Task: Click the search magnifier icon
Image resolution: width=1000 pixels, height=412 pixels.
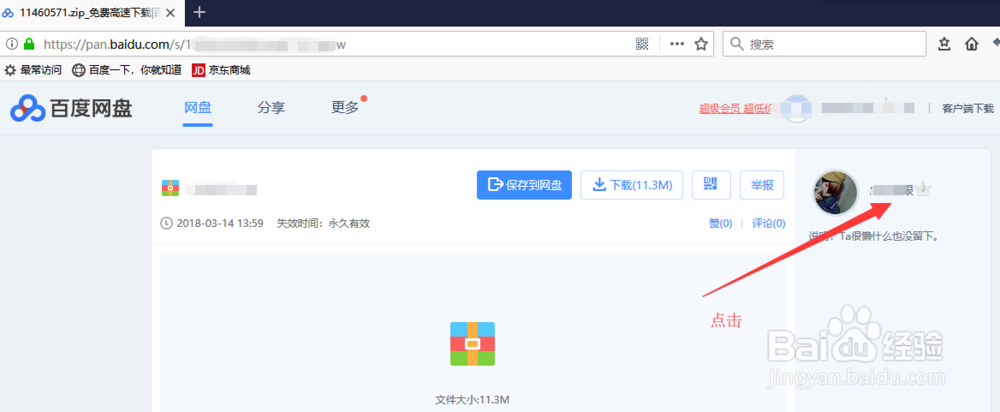Action: pos(737,44)
